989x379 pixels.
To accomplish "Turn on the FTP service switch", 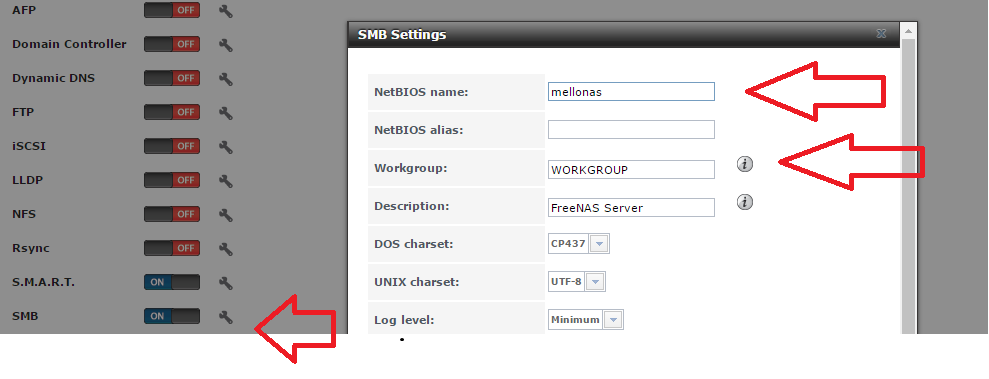I will pos(172,112).
